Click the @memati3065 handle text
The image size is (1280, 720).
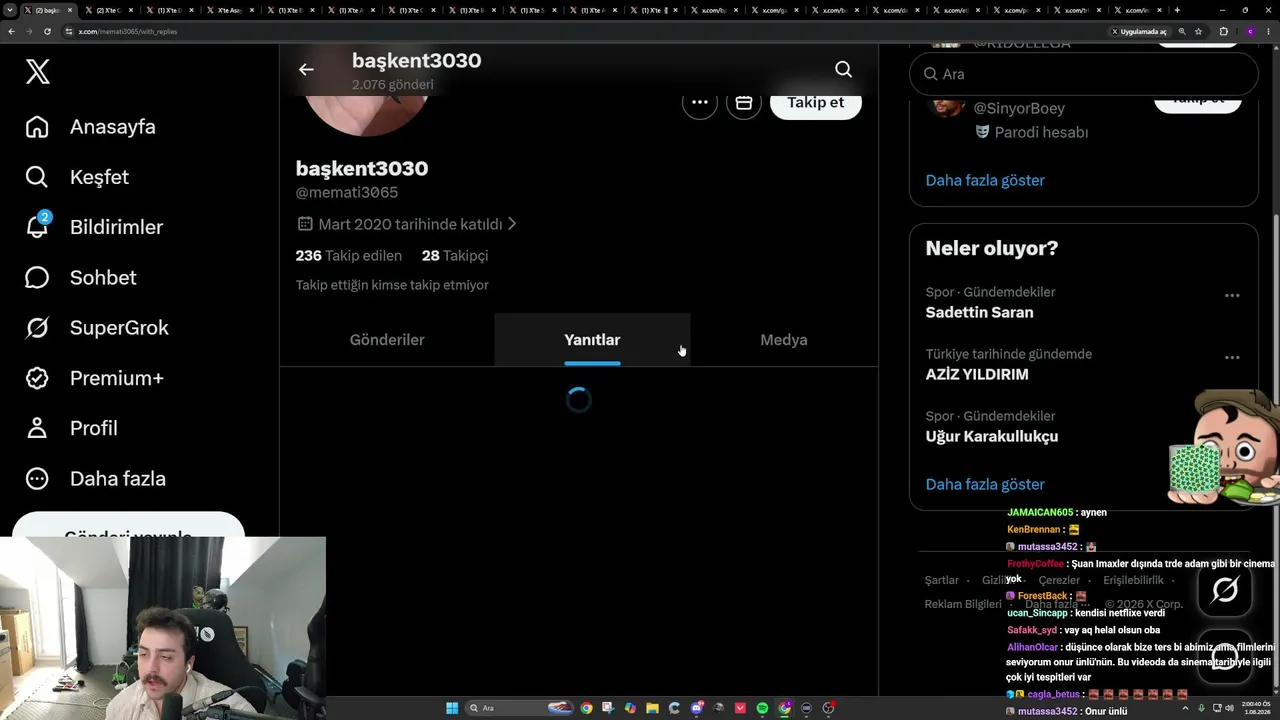coord(347,192)
